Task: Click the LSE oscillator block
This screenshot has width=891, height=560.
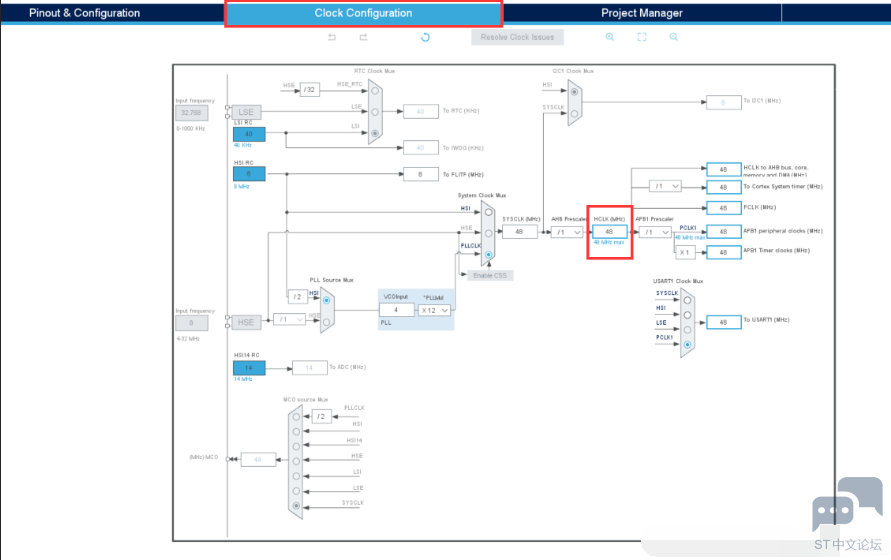Action: [x=246, y=112]
